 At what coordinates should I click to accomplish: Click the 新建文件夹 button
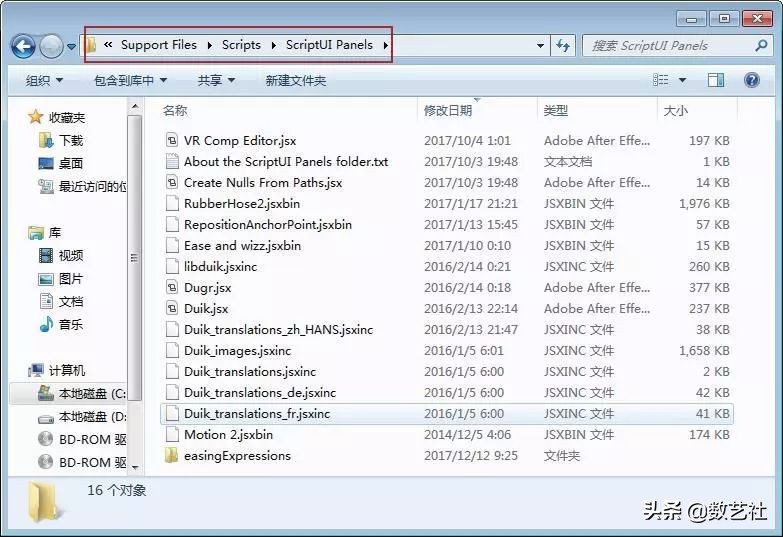pyautogui.click(x=295, y=80)
